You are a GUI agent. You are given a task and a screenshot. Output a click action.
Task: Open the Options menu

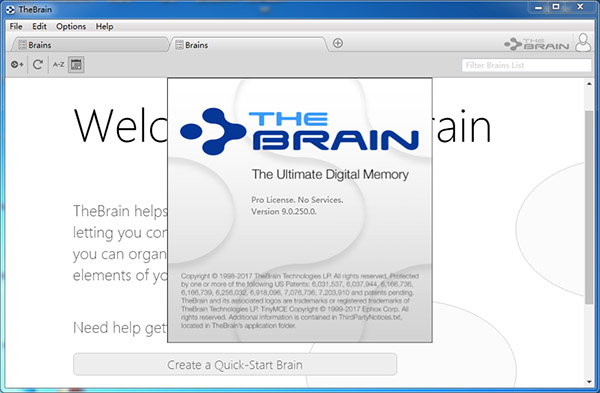tap(71, 26)
